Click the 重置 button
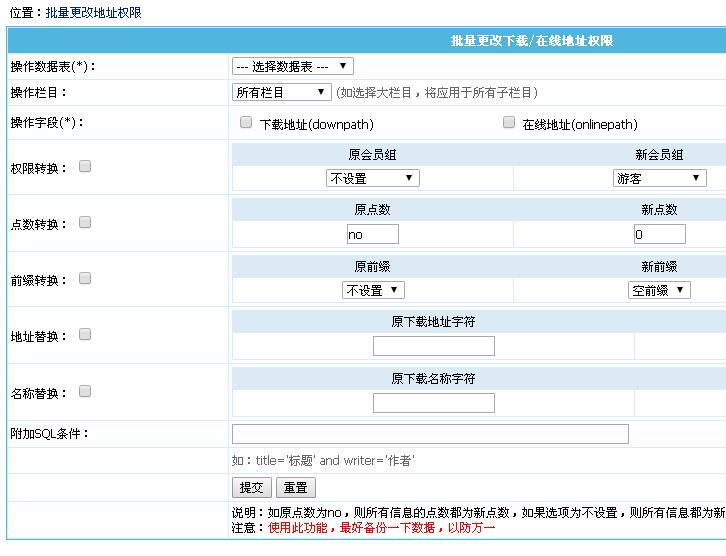 pyautogui.click(x=296, y=487)
